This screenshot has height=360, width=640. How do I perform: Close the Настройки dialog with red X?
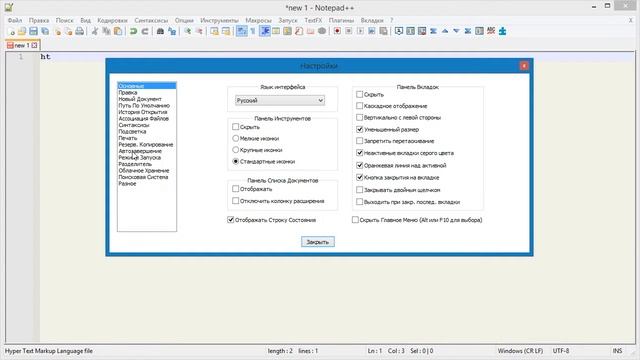click(x=524, y=66)
